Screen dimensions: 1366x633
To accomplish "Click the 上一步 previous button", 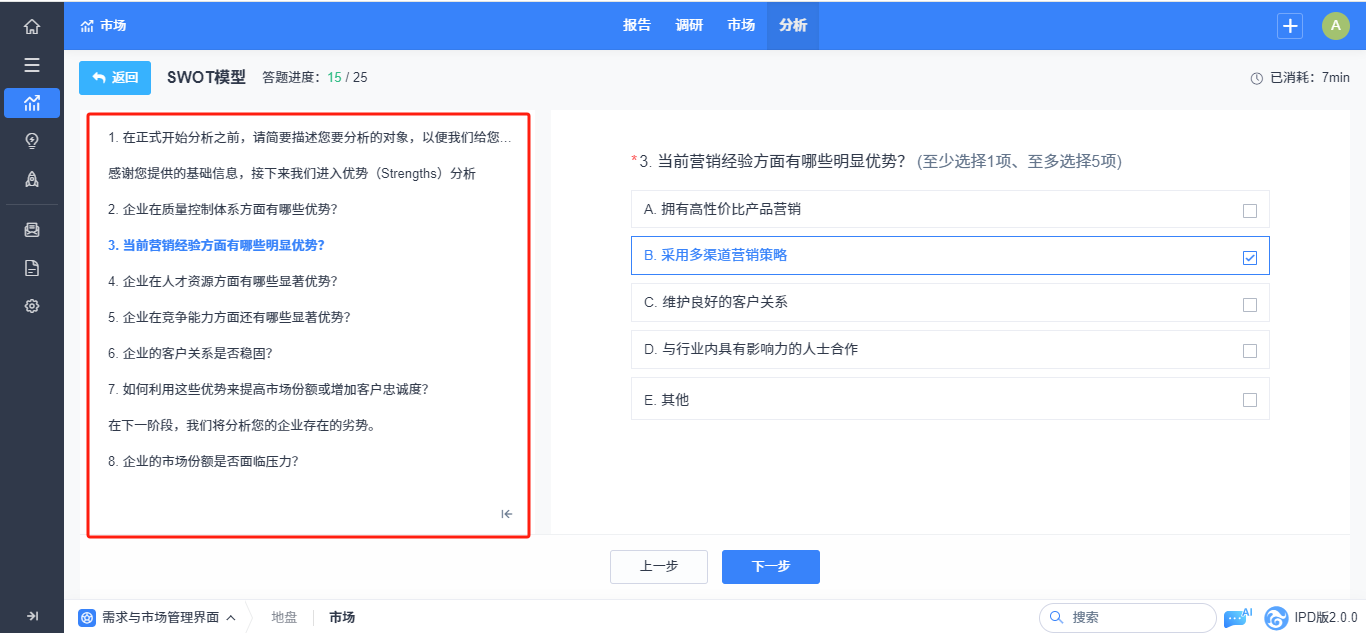I will point(659,567).
